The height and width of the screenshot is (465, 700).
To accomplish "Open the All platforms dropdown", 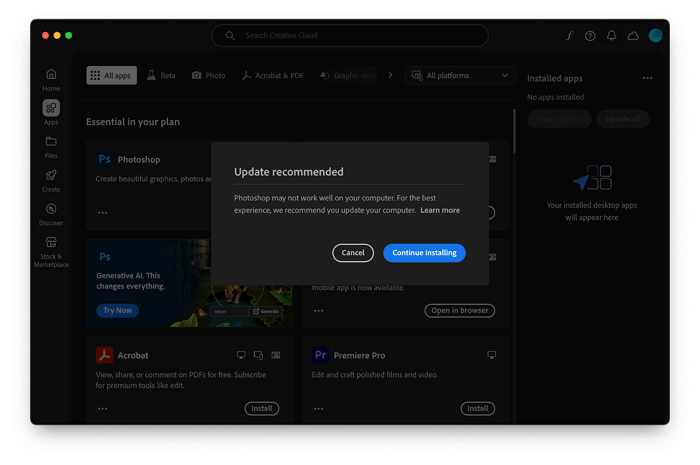I will pos(459,75).
